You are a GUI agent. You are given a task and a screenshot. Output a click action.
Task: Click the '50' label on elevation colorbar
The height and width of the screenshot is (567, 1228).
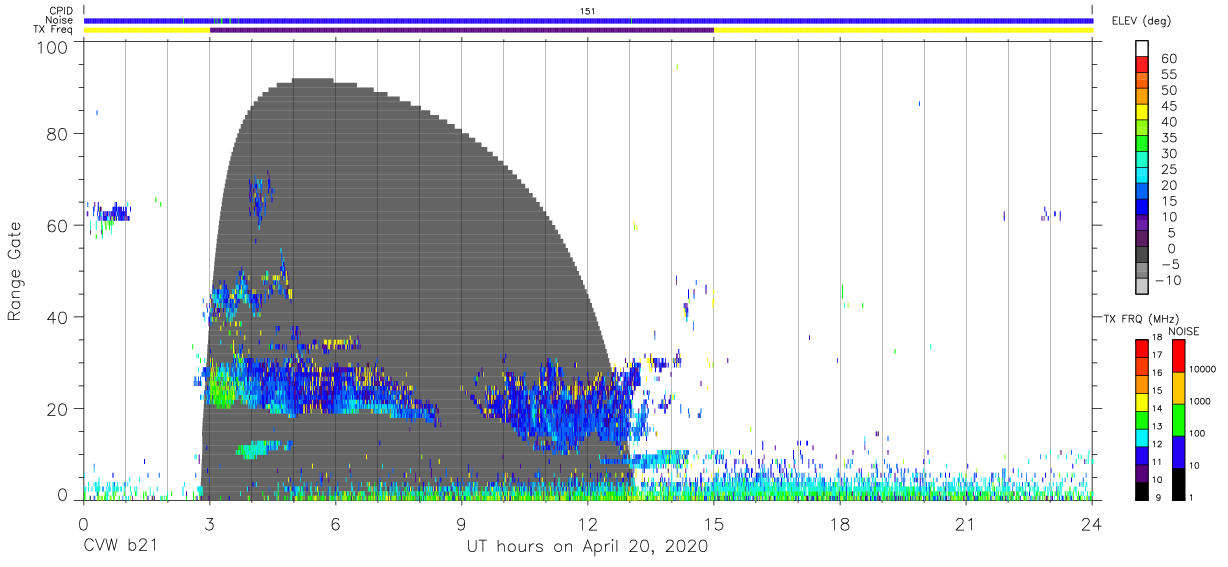(x=1168, y=91)
